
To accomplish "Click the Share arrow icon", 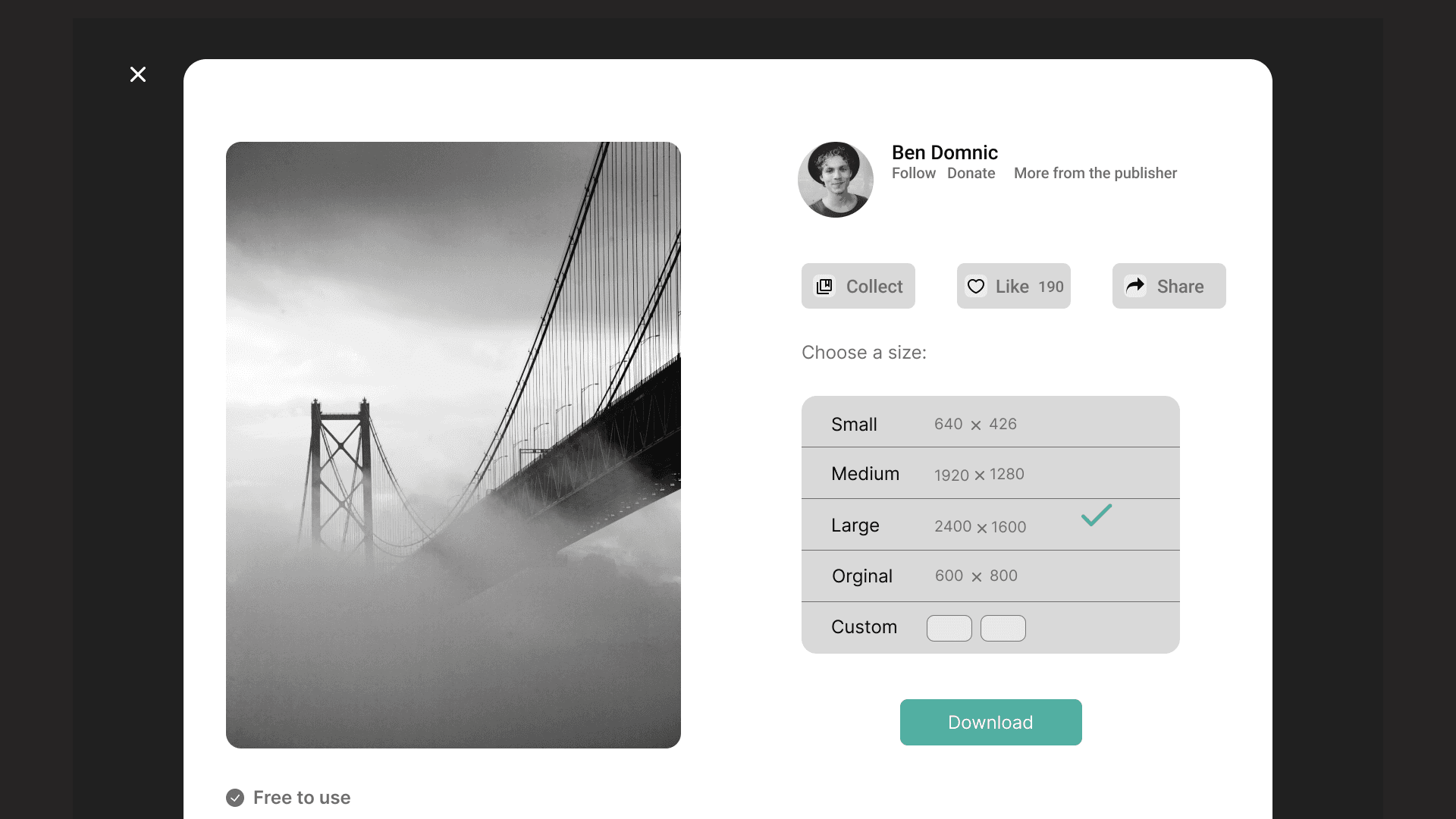I will coord(1135,286).
